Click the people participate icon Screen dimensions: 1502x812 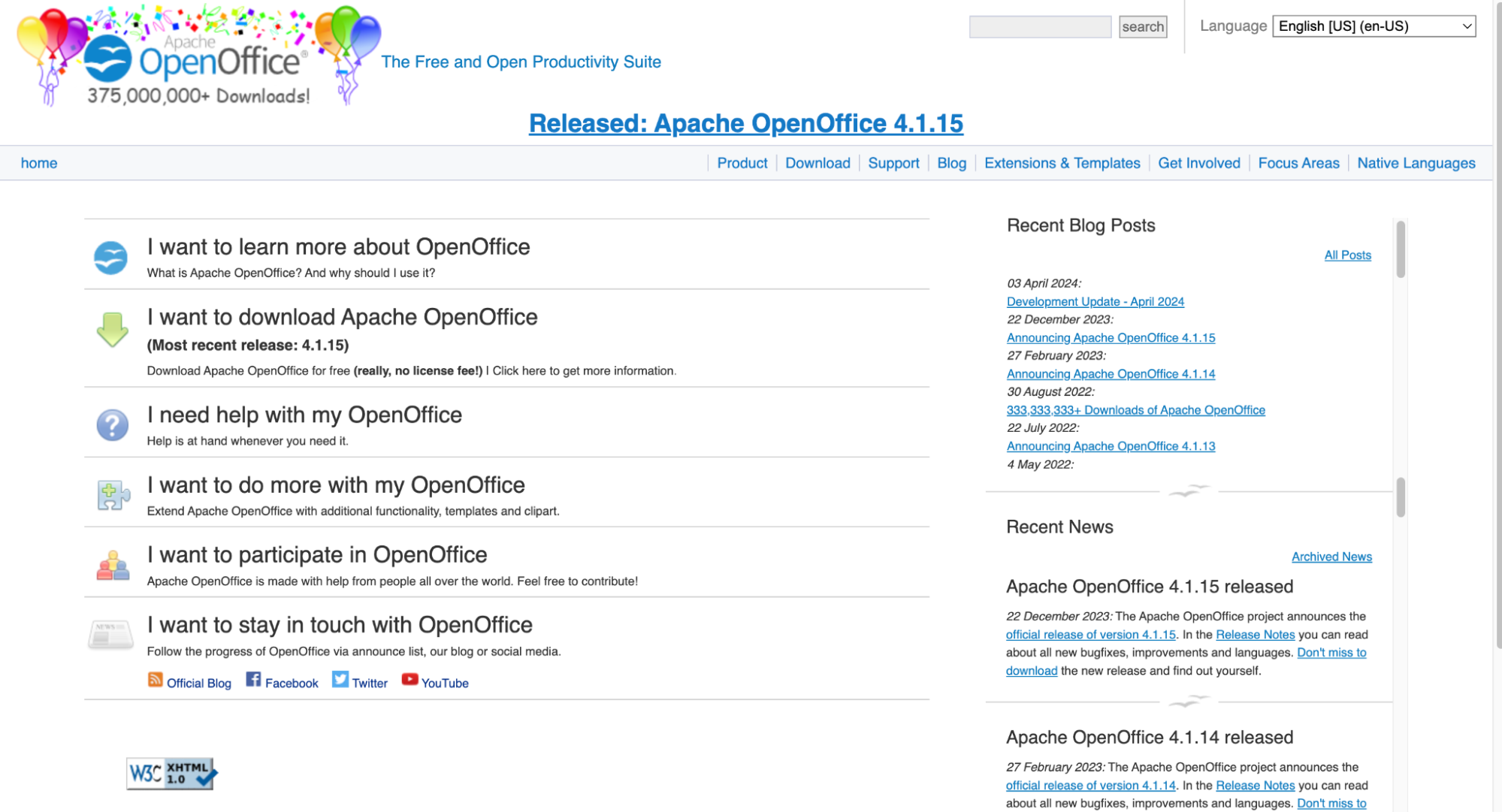coord(113,565)
